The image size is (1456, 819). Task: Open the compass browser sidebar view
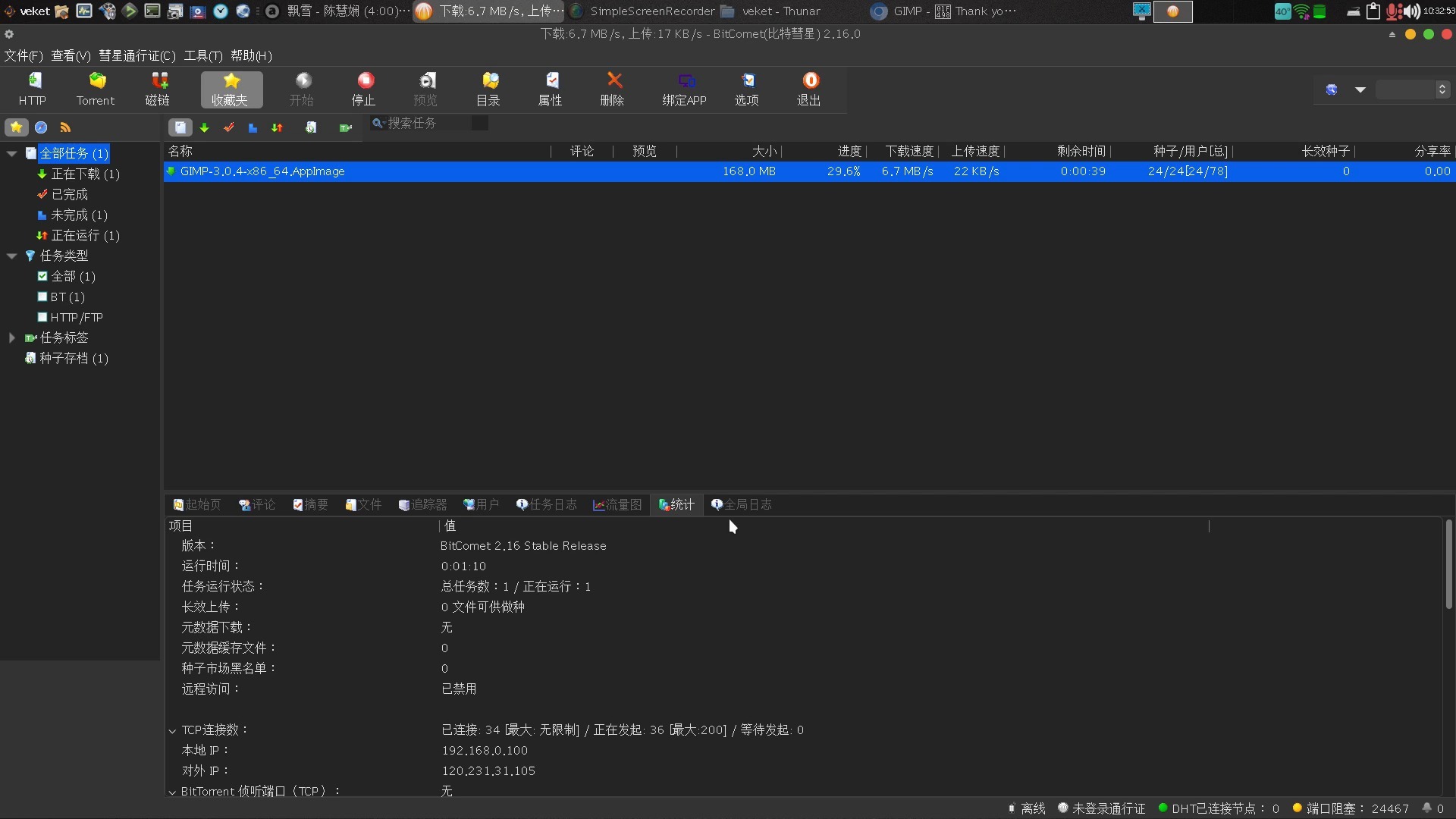(x=41, y=127)
